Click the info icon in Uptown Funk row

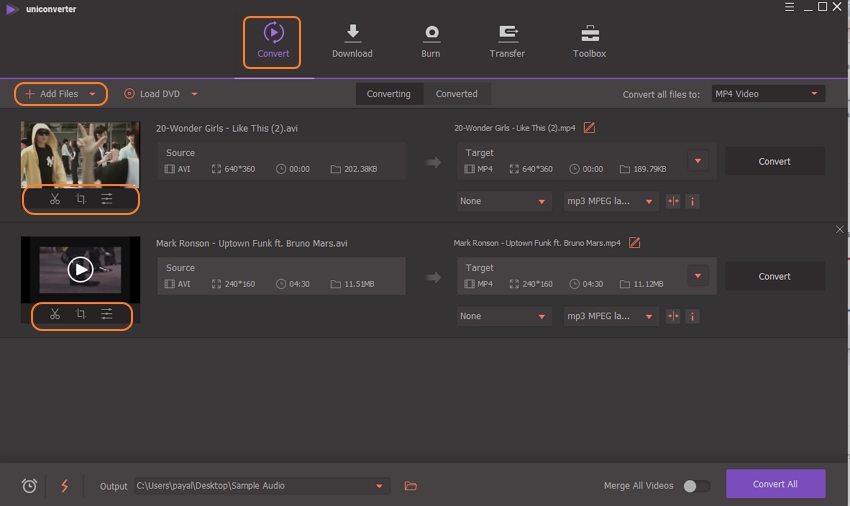pos(692,316)
